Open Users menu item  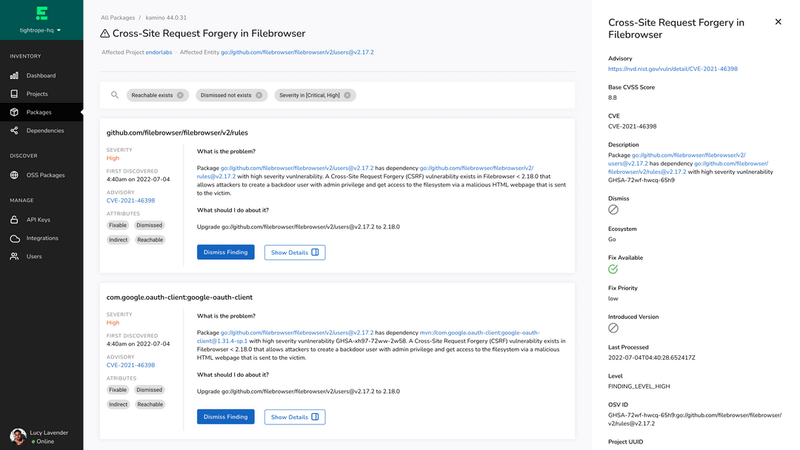(x=34, y=256)
